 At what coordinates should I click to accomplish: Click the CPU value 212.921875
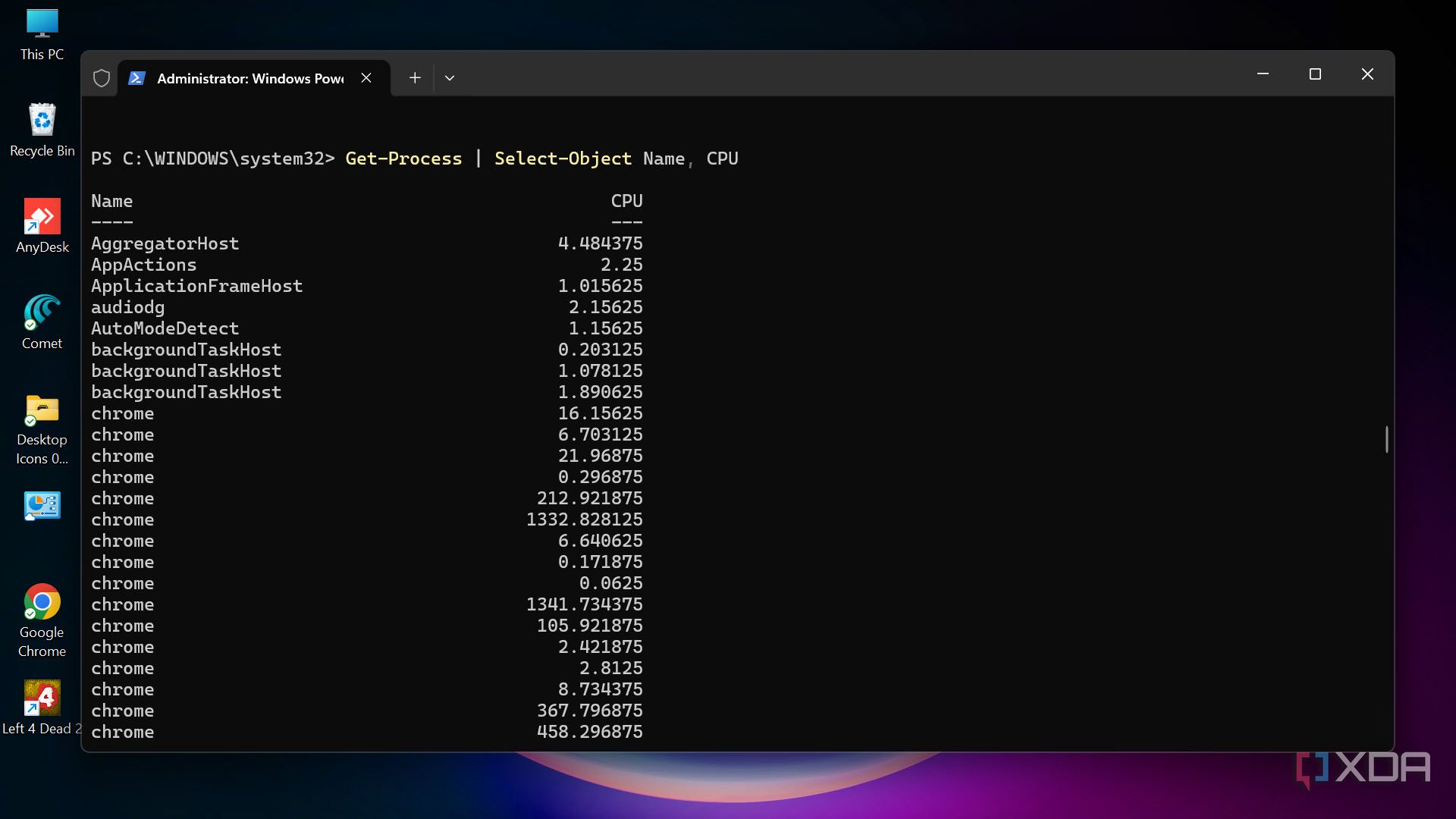[589, 498]
